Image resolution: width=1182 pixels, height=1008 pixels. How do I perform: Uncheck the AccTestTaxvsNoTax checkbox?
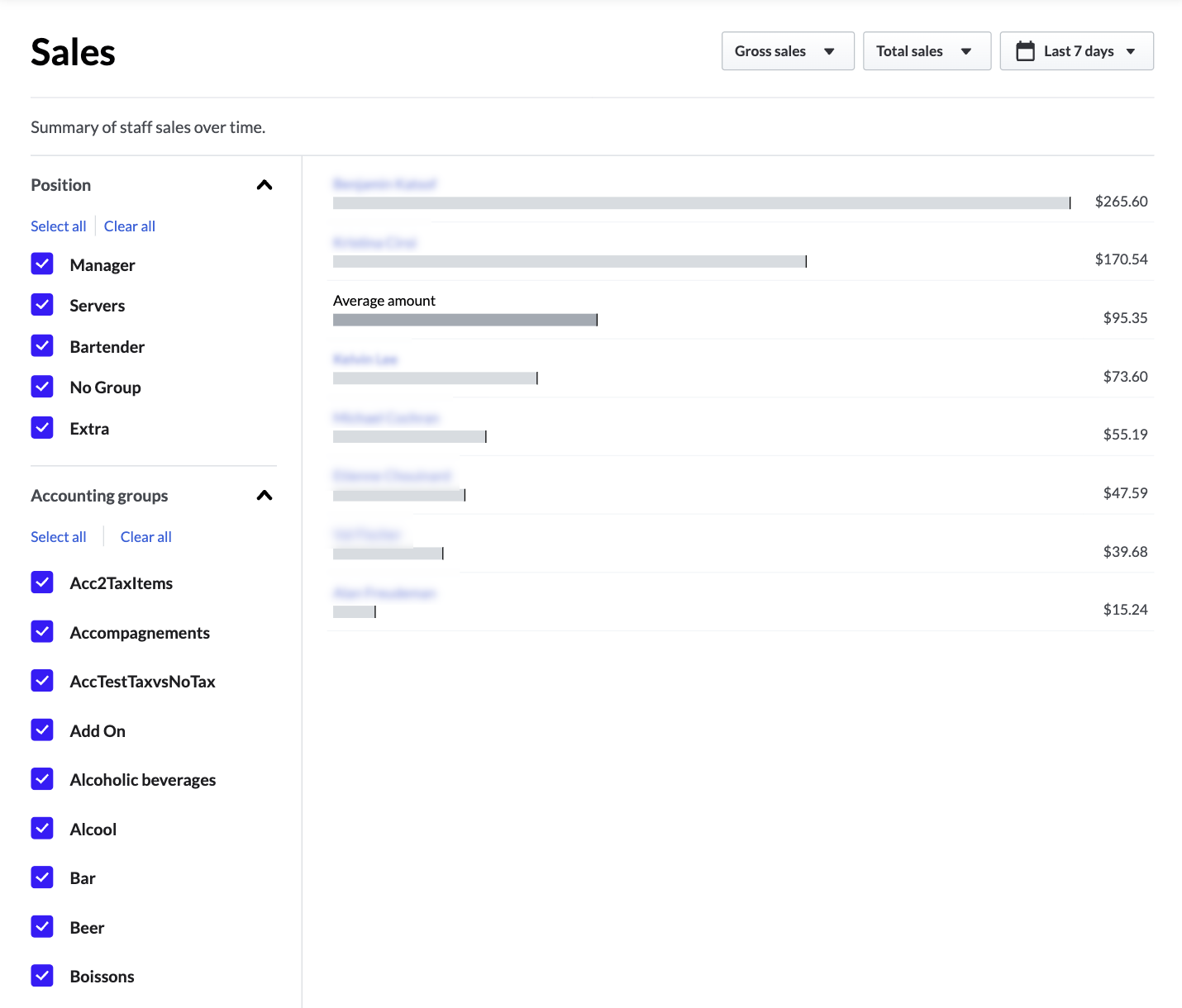[x=42, y=681]
